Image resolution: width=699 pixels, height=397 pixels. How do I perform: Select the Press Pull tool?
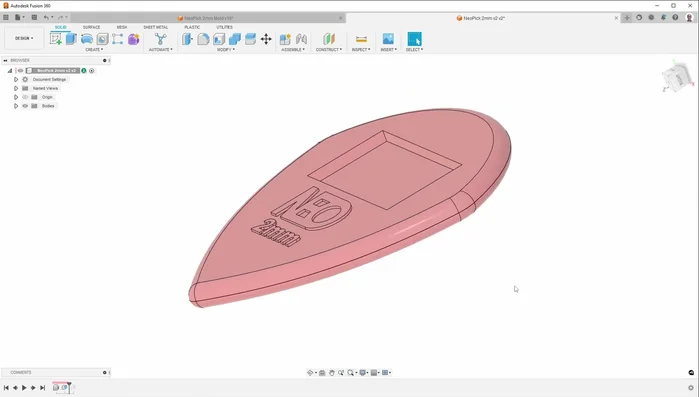pyautogui.click(x=187, y=39)
